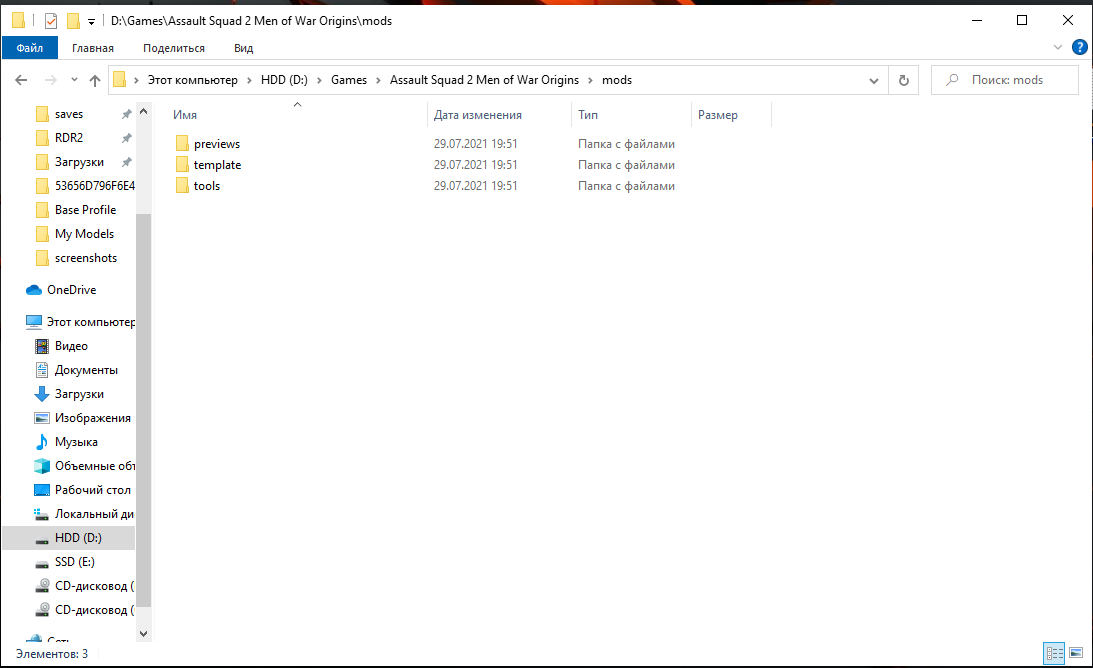This screenshot has width=1093, height=668.
Task: Open Локальный диск in sidebar
Action: [x=84, y=514]
